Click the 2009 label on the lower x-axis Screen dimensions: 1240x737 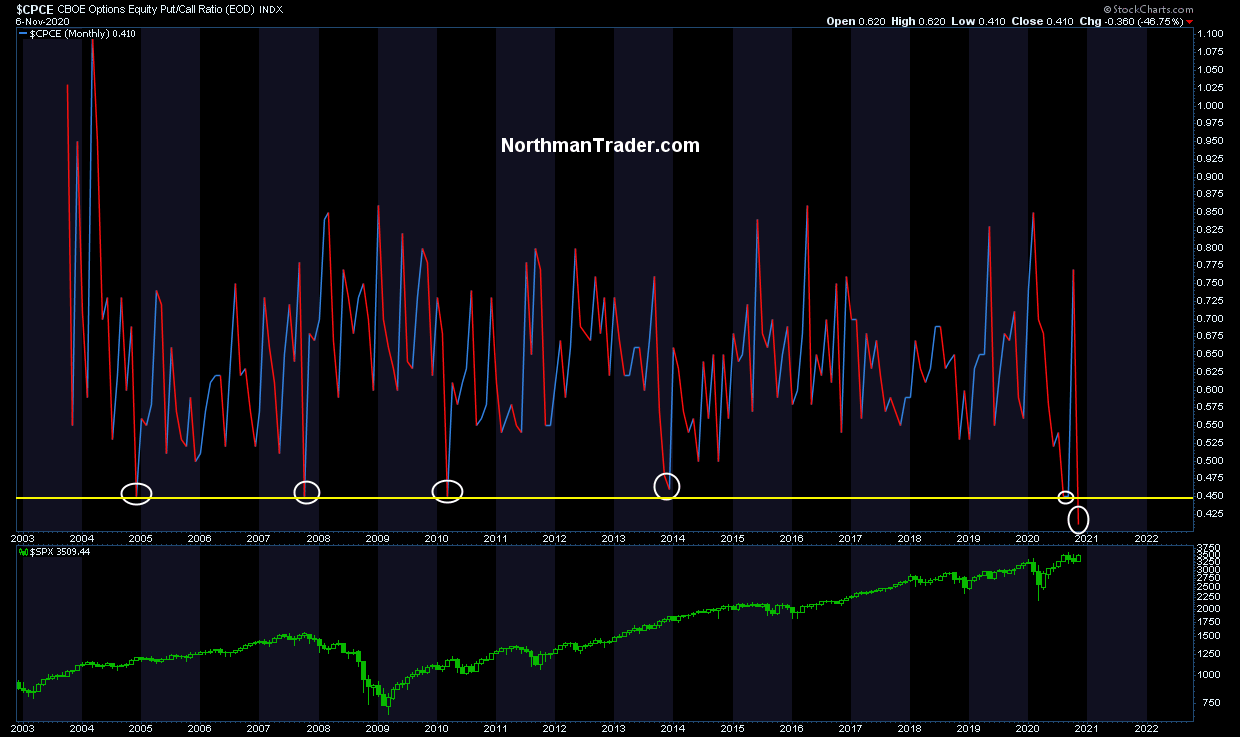coord(377,729)
